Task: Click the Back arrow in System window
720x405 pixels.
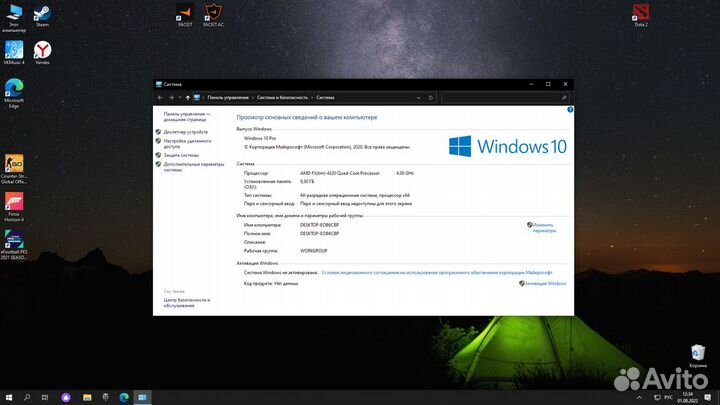Action: (x=161, y=97)
